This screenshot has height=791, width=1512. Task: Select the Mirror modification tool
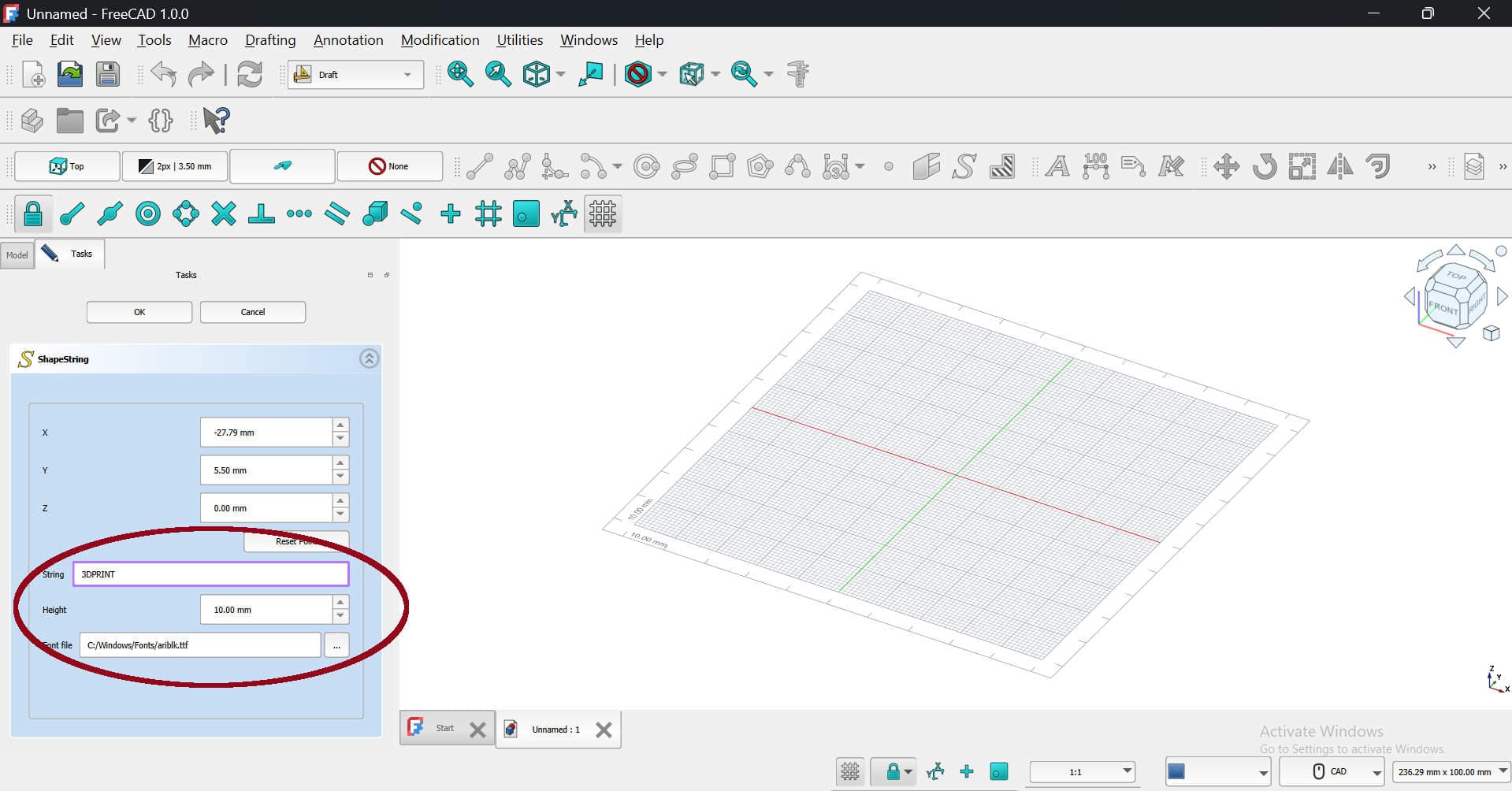point(1340,166)
